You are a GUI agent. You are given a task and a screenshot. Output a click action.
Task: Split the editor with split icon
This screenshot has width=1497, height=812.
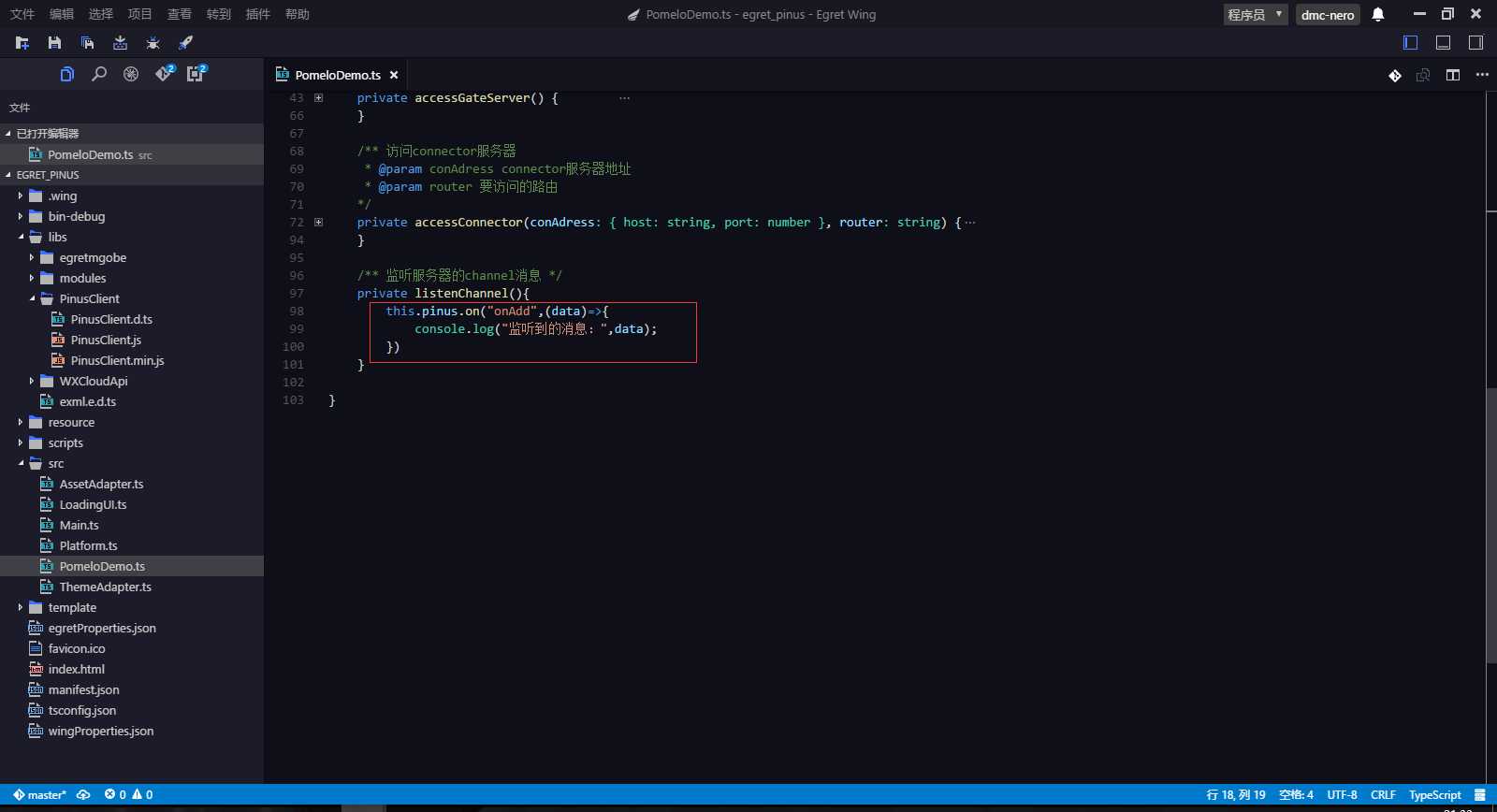[1453, 75]
